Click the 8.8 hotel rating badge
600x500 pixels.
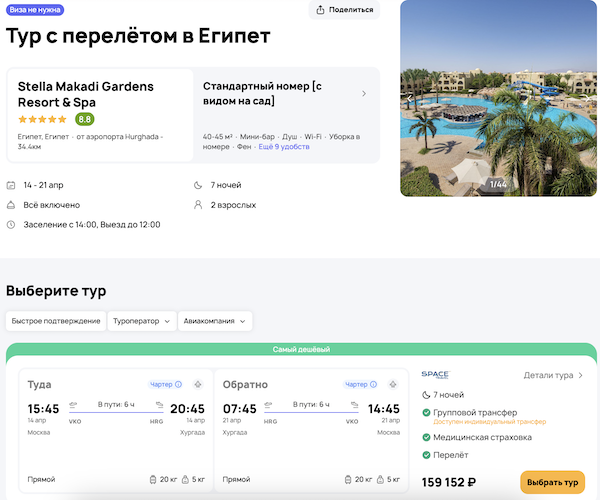tap(85, 119)
